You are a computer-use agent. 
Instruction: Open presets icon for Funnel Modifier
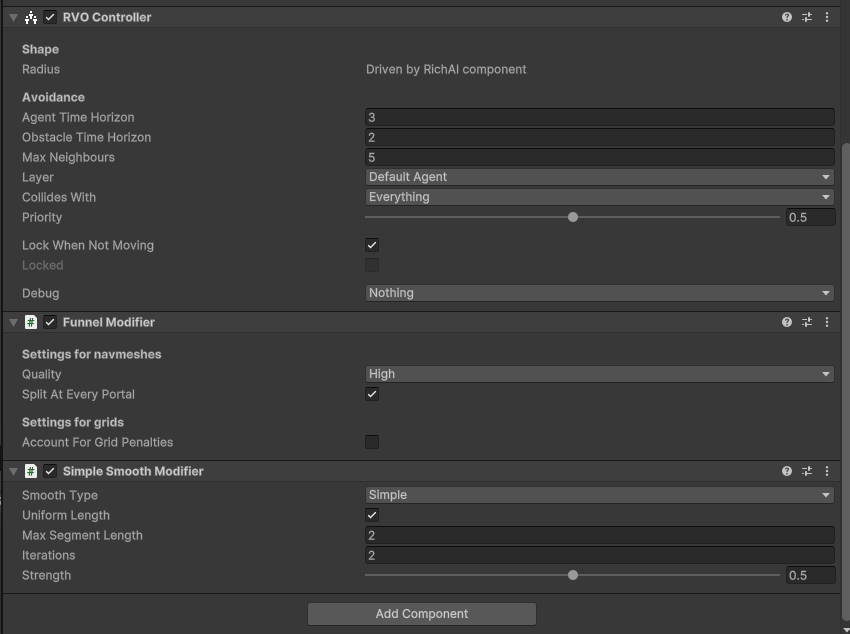tap(807, 322)
